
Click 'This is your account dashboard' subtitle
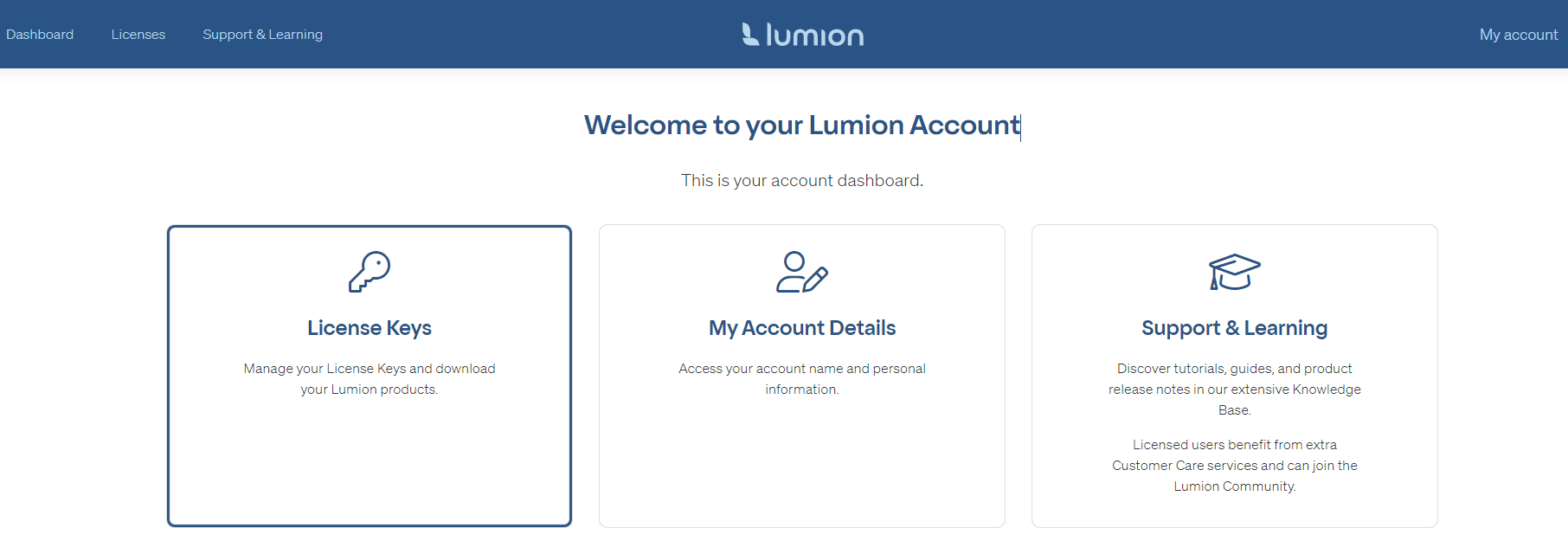(x=802, y=180)
